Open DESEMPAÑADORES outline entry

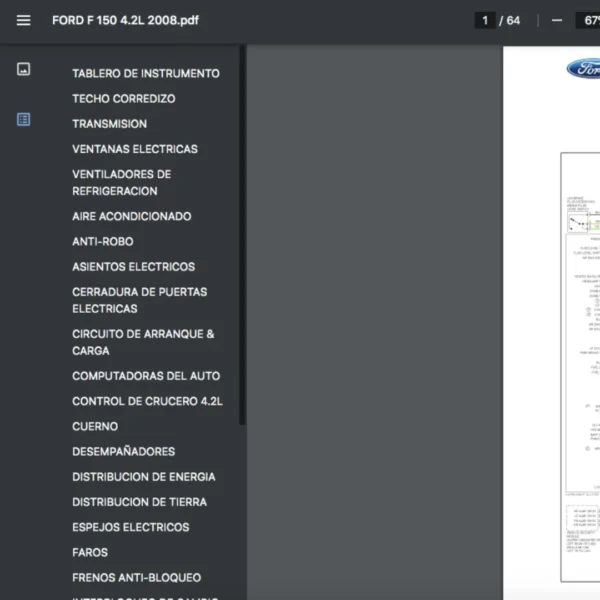tap(124, 452)
